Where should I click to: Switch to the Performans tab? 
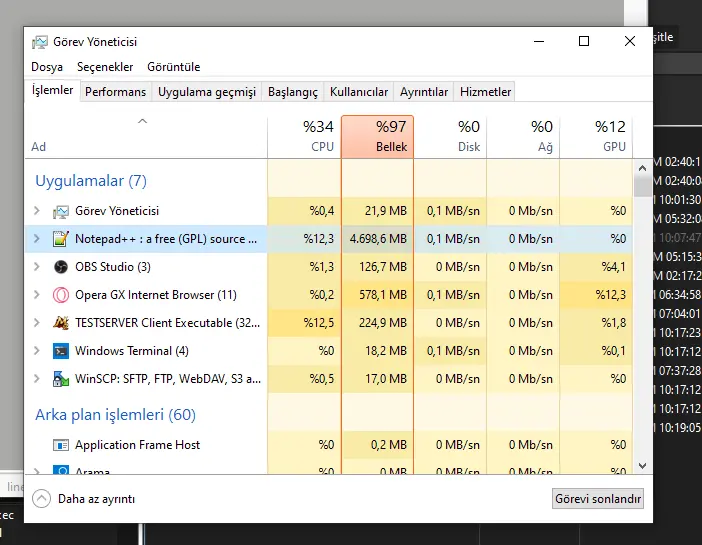(116, 92)
